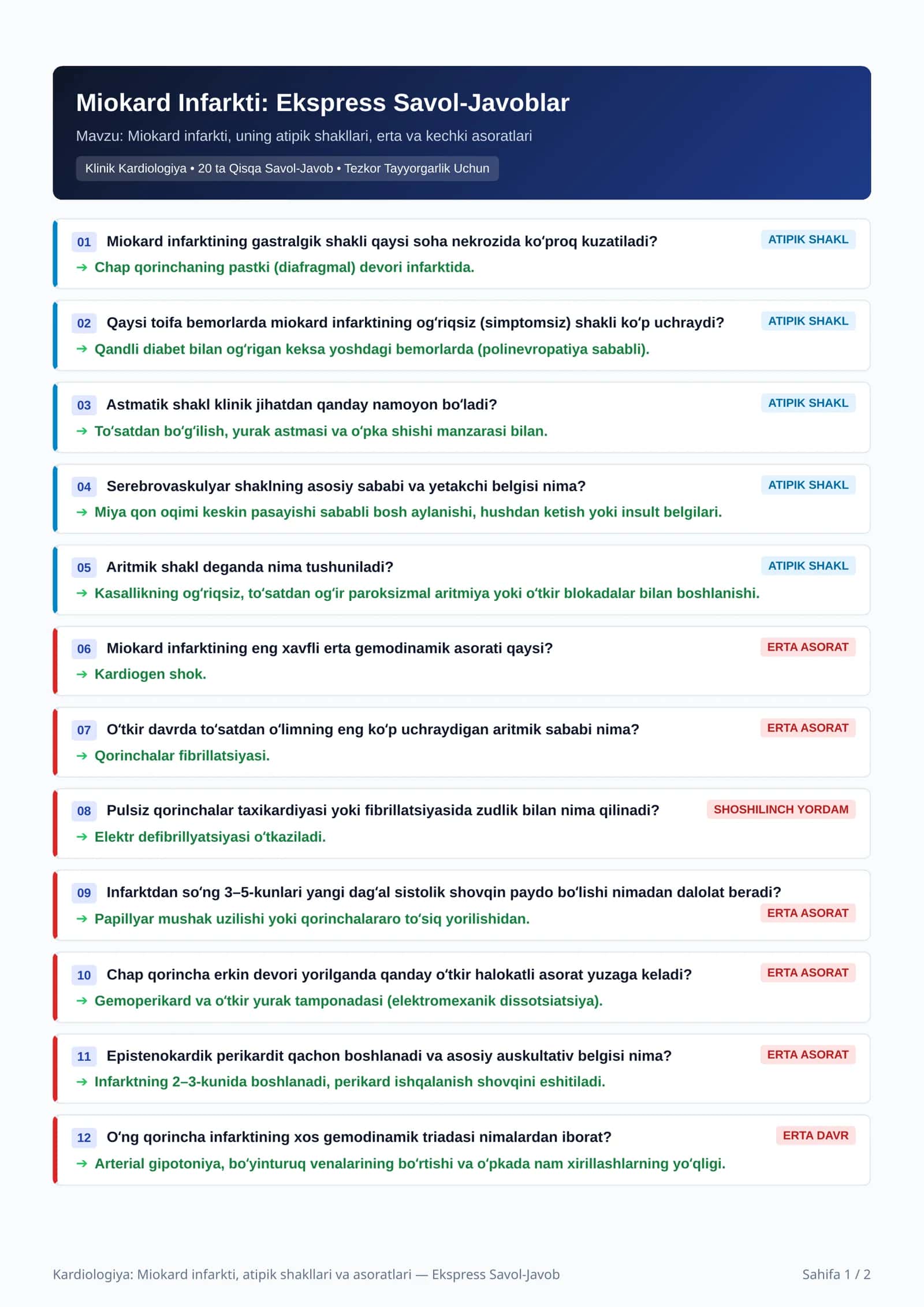The image size is (924, 1307).
Task: Click ATIPIK SHAKL tag on question 01
Action: pos(808,240)
